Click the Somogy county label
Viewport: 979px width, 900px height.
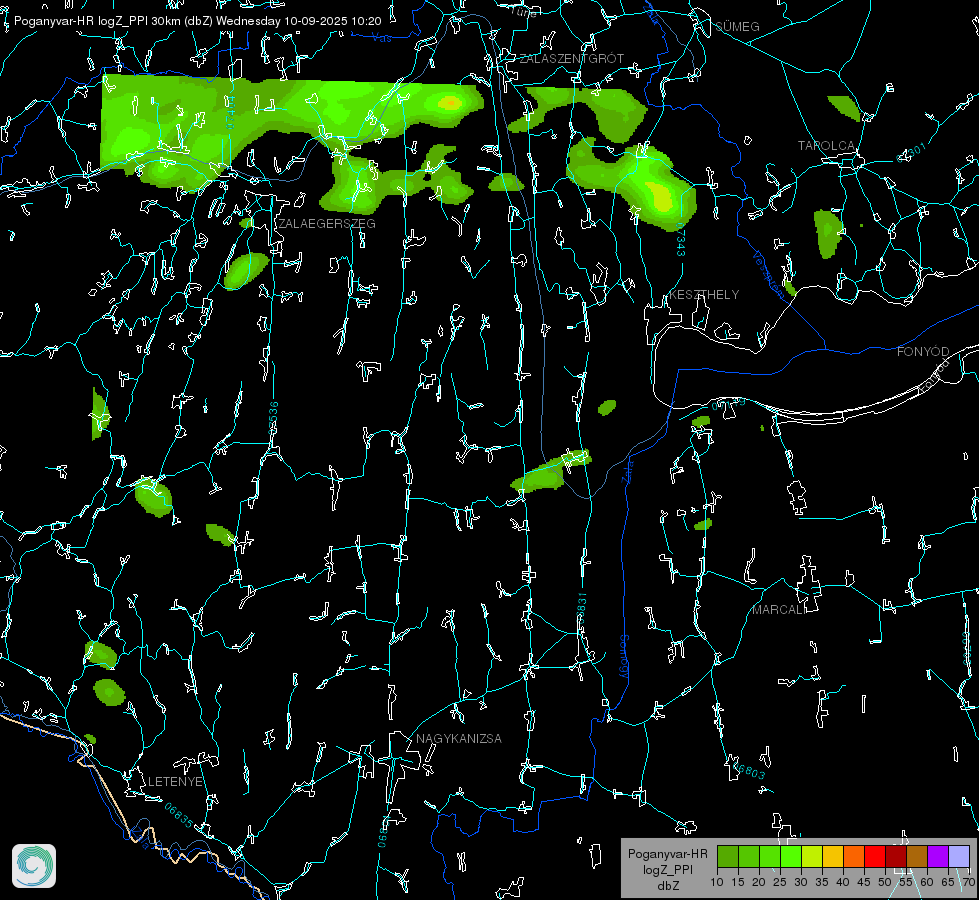pos(624,657)
